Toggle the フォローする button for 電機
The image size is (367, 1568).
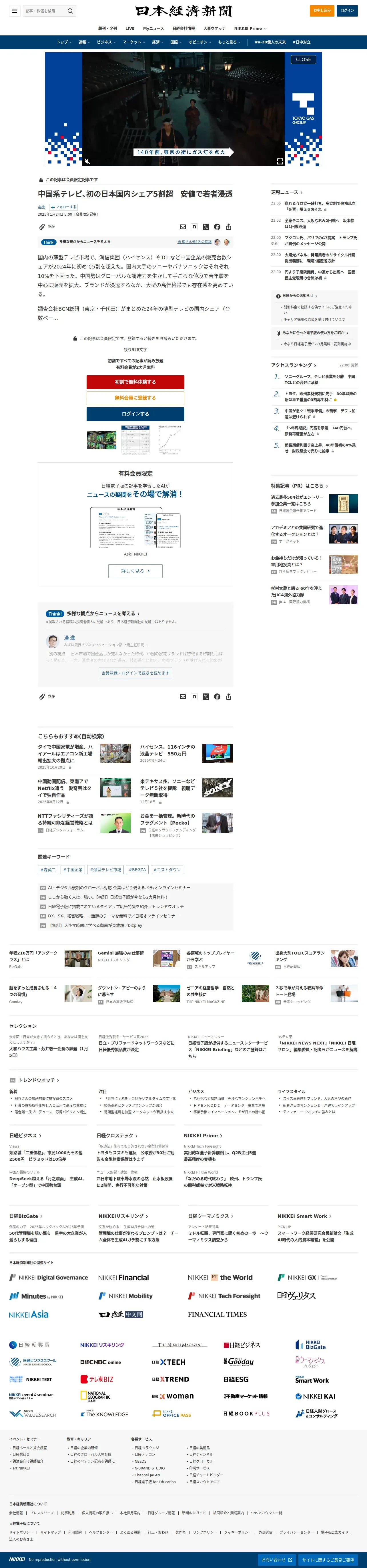point(63,207)
